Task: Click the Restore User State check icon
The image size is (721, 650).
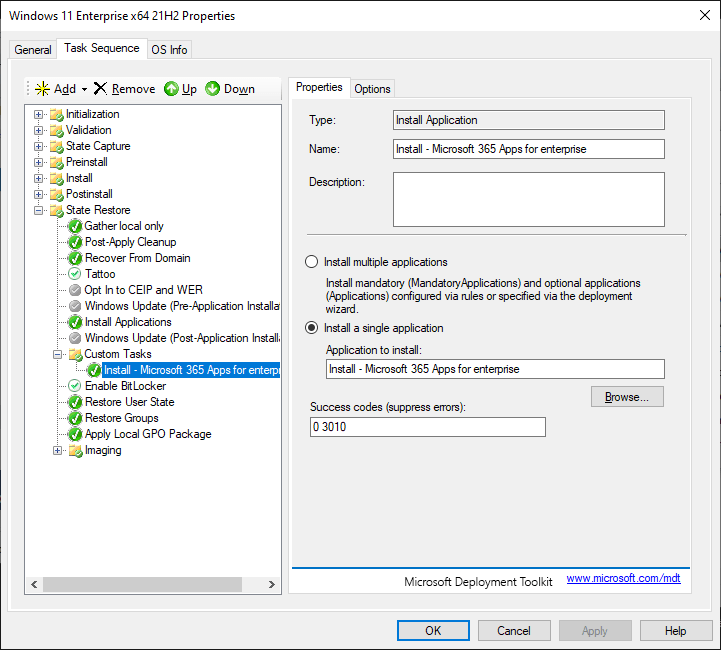Action: [75, 402]
